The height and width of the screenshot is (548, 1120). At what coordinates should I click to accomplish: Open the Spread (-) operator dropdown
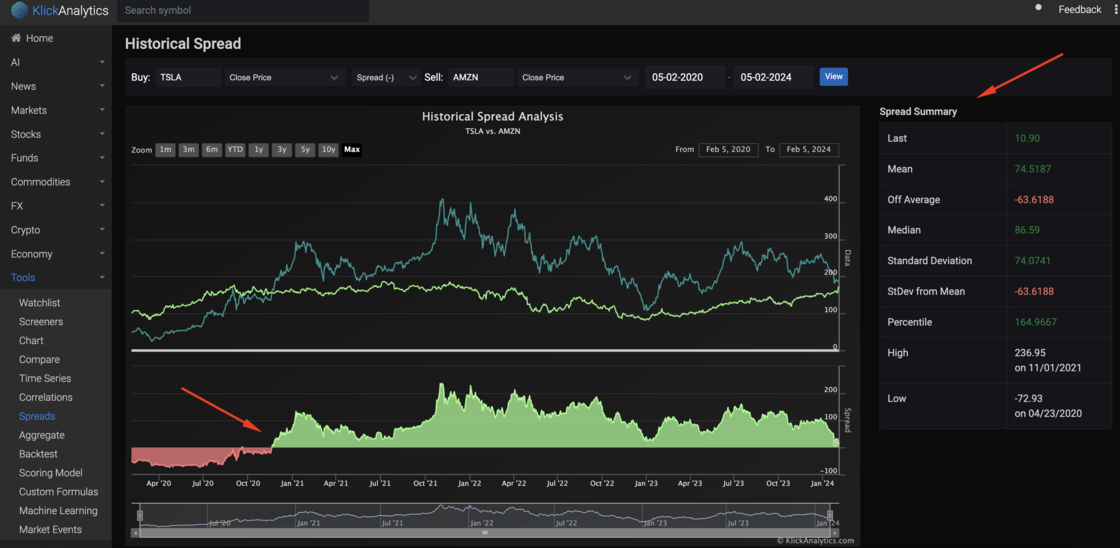point(385,77)
